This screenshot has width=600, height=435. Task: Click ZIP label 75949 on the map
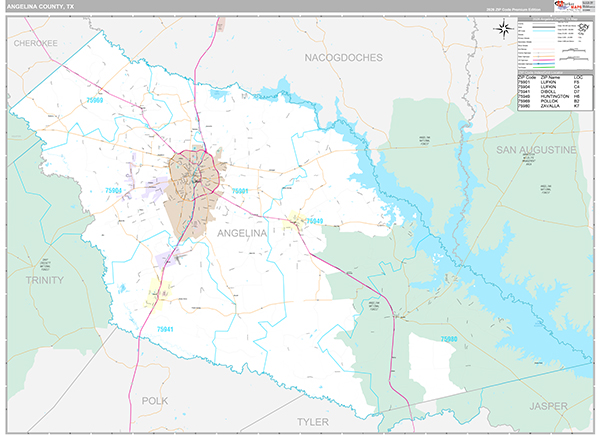click(315, 221)
